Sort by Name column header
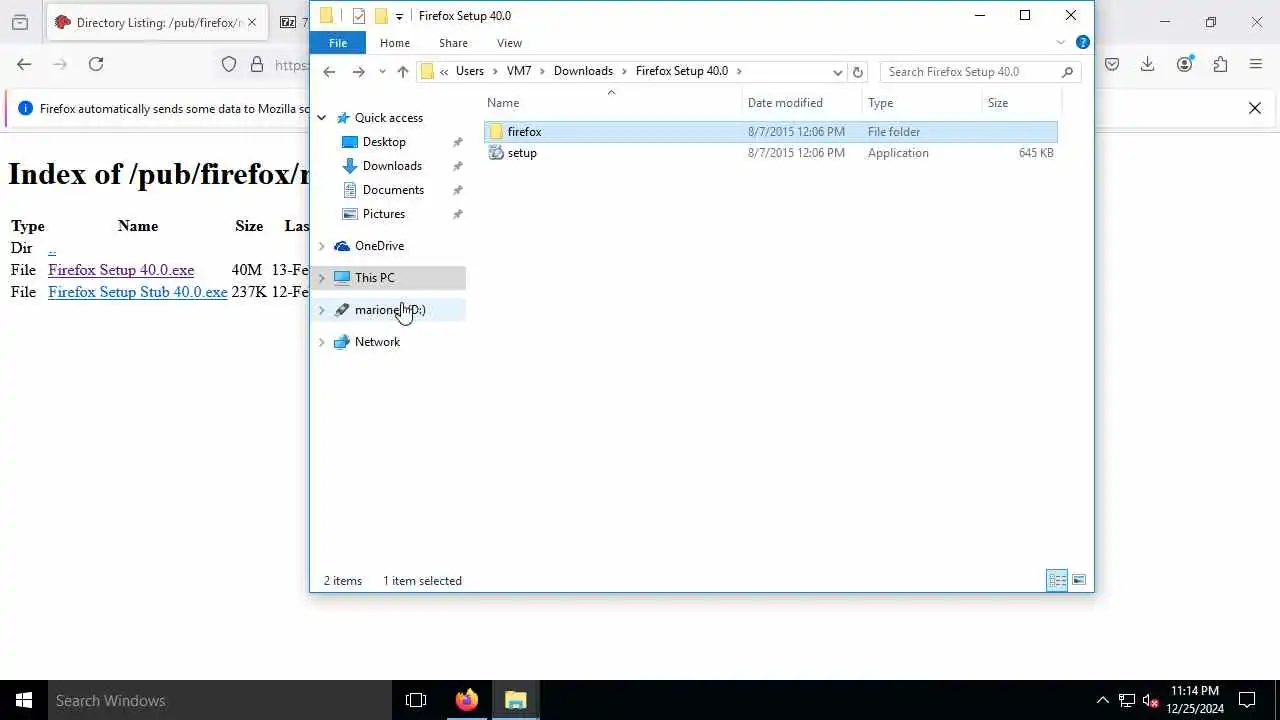Screen dimensions: 1280x720 (x=503, y=103)
